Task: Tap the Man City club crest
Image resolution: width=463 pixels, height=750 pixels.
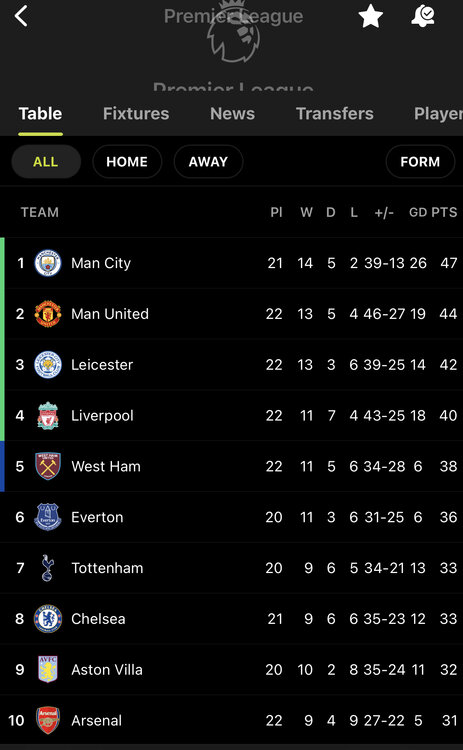Action: [x=48, y=263]
